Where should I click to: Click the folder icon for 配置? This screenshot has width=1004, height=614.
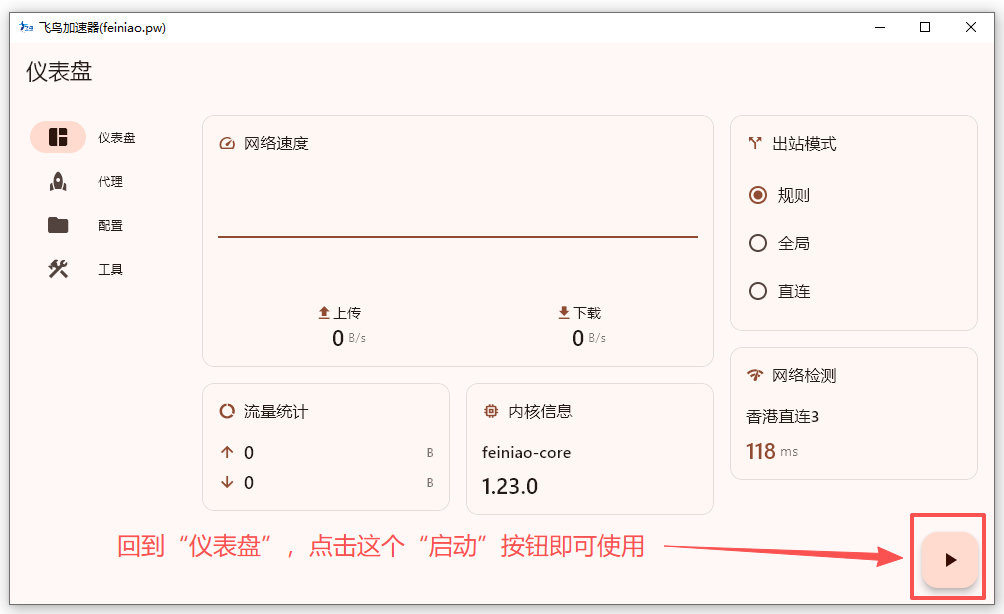pos(58,226)
